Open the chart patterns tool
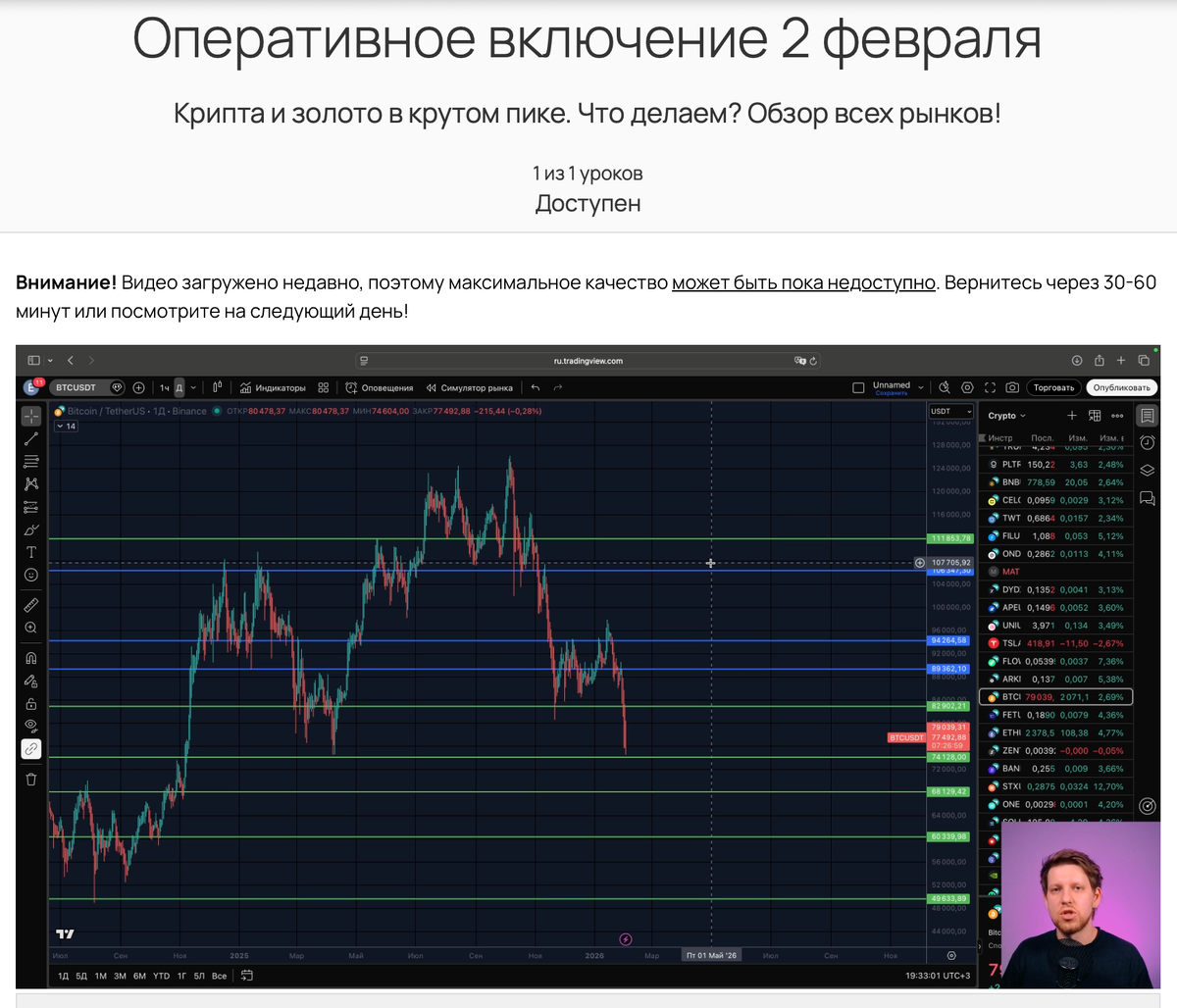The height and width of the screenshot is (1008, 1177). click(31, 483)
